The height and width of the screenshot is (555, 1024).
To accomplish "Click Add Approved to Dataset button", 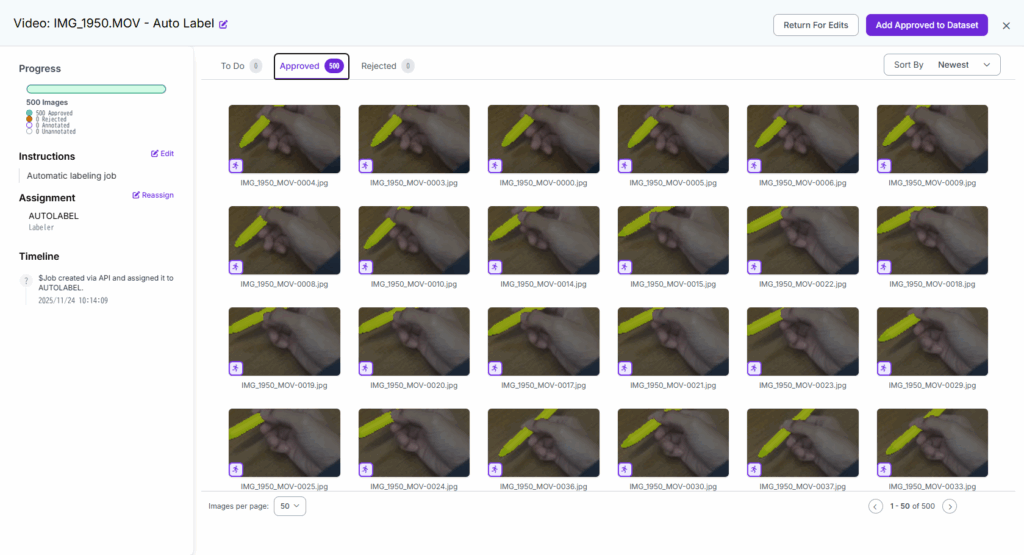I will pos(927,25).
